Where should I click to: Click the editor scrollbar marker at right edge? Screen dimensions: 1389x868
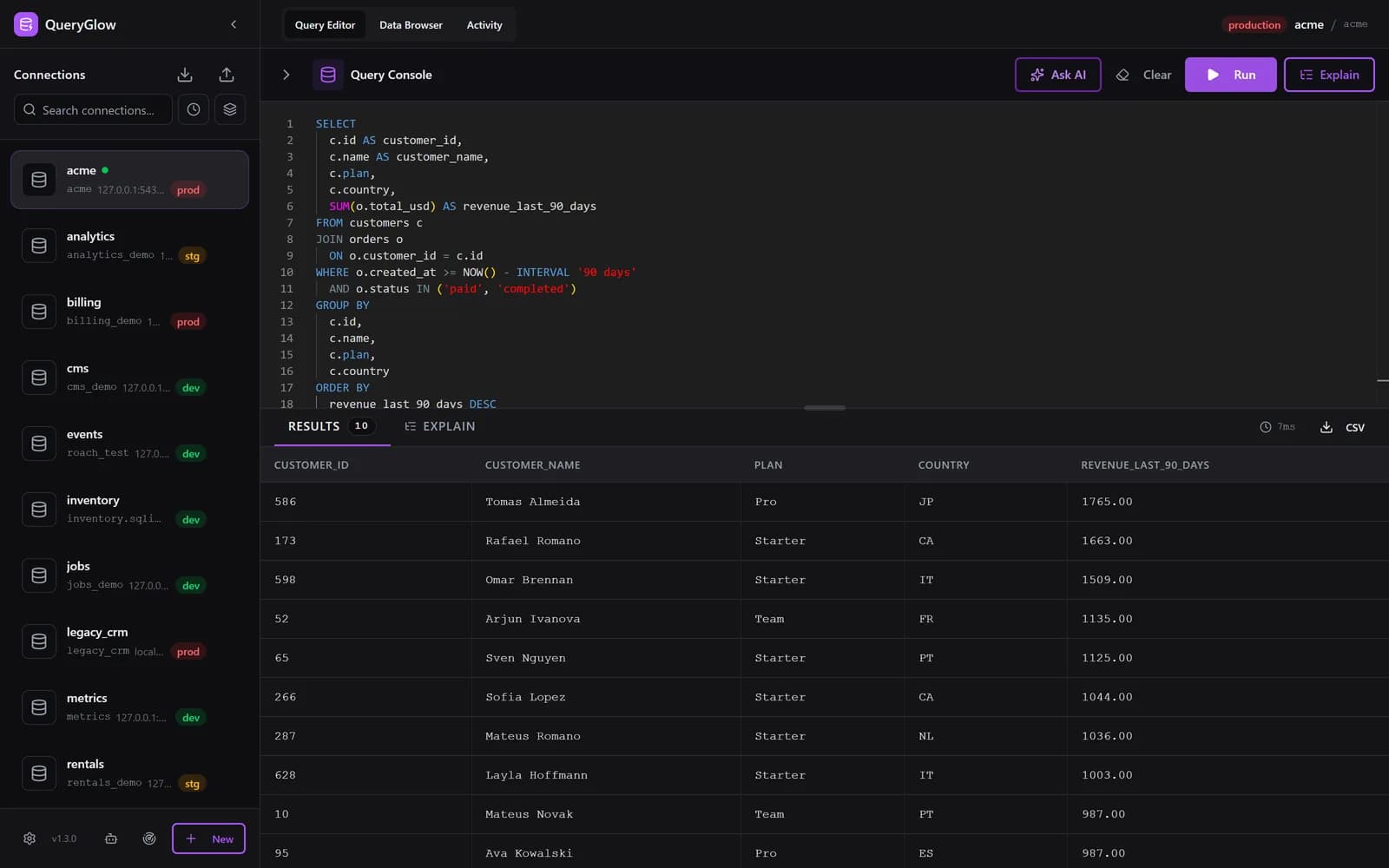point(1382,380)
